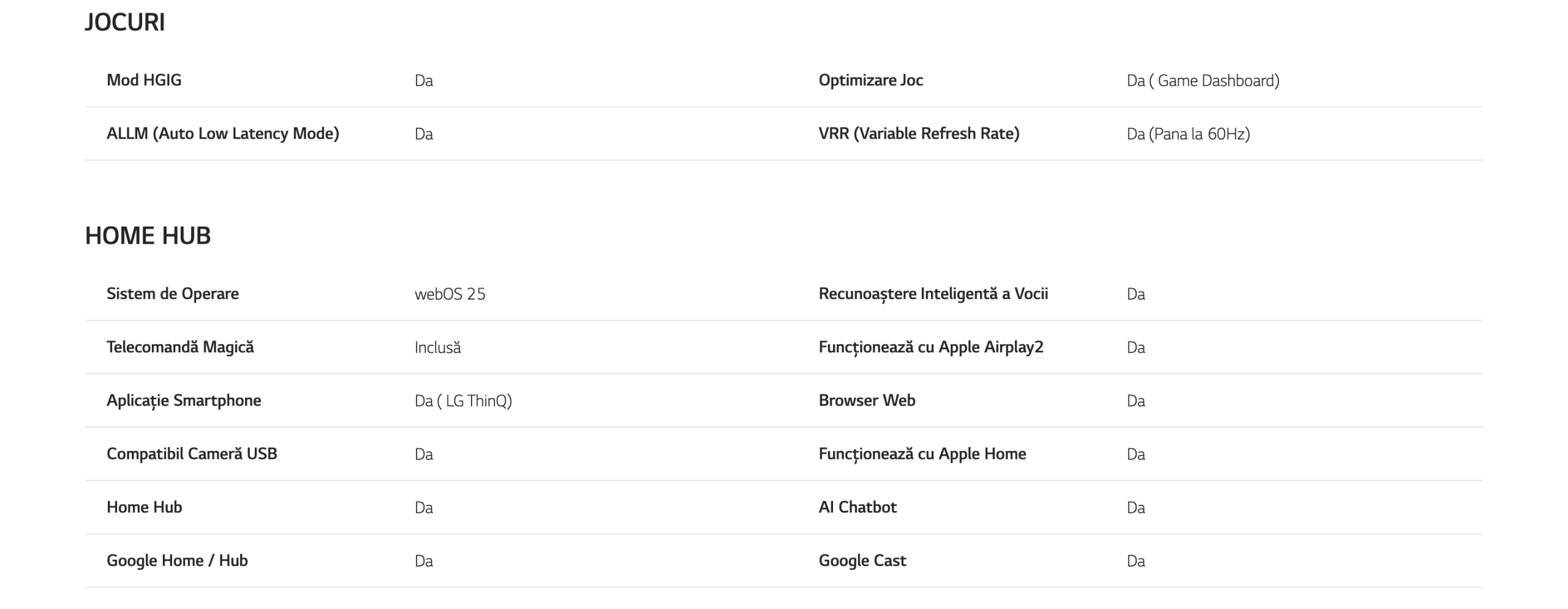Image resolution: width=1568 pixels, height=609 pixels.
Task: Click the Google Home / Hub label
Action: click(x=177, y=560)
